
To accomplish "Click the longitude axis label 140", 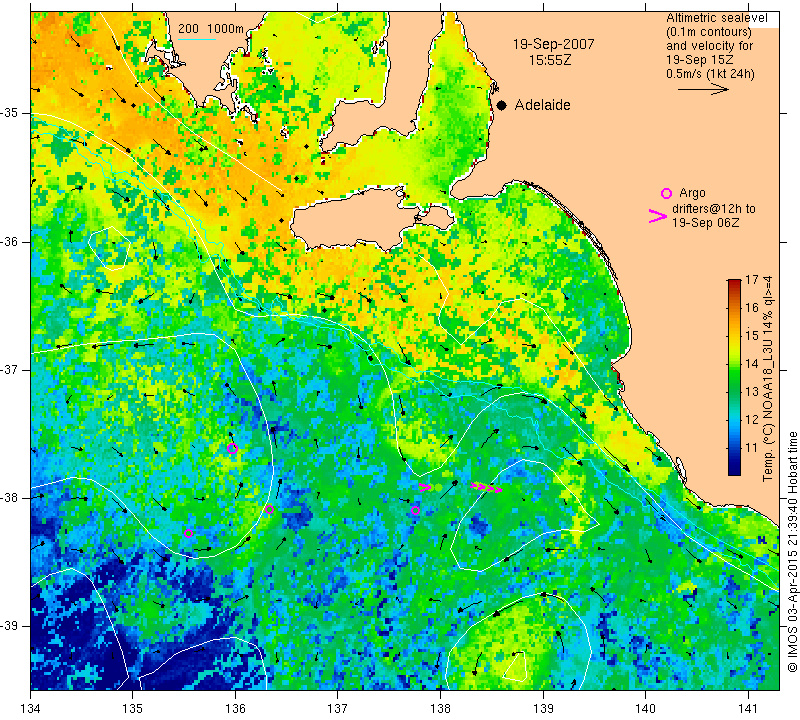I will (645, 709).
